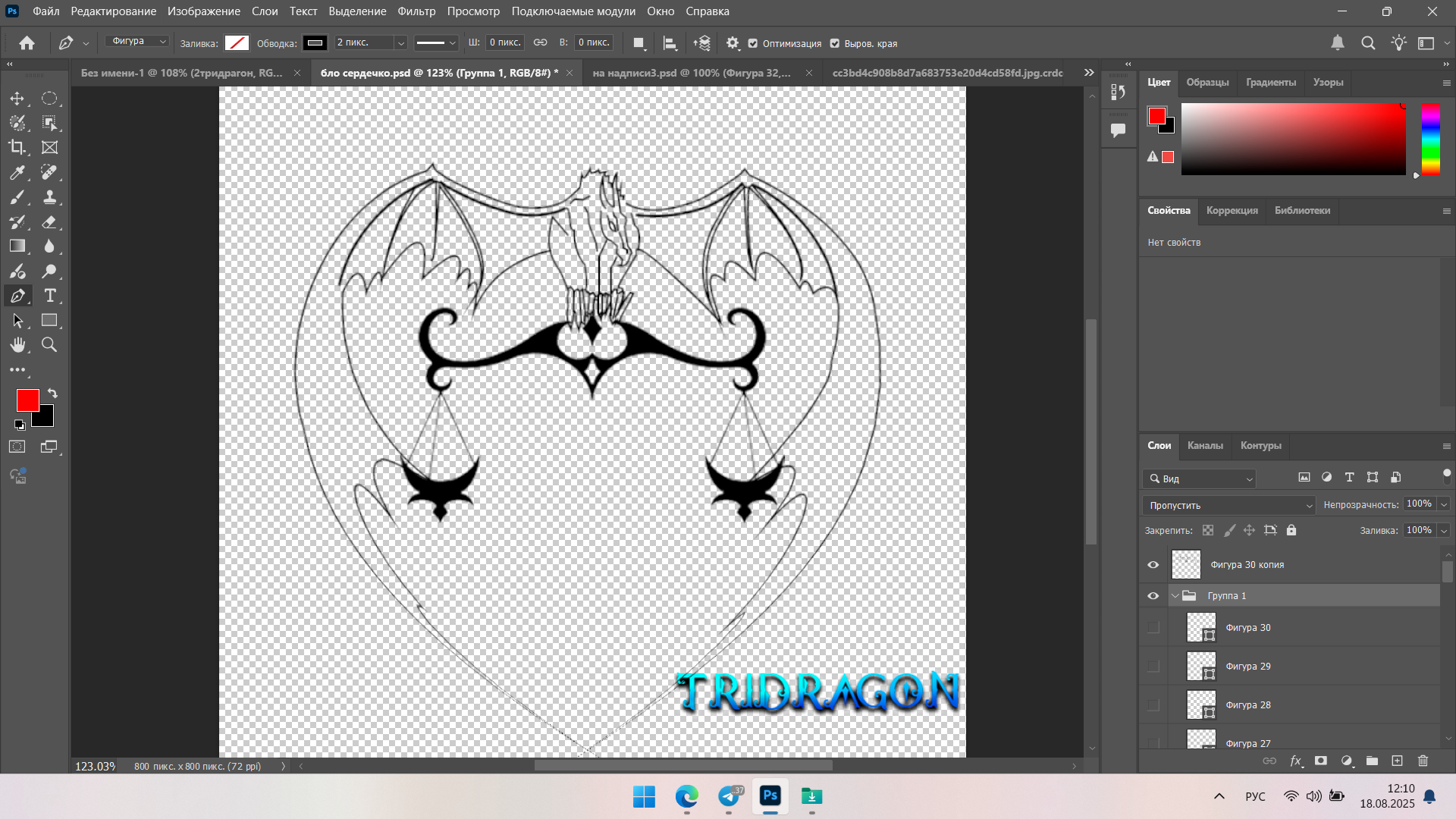Delete layer using trash icon
The width and height of the screenshot is (1456, 819).
point(1423,761)
